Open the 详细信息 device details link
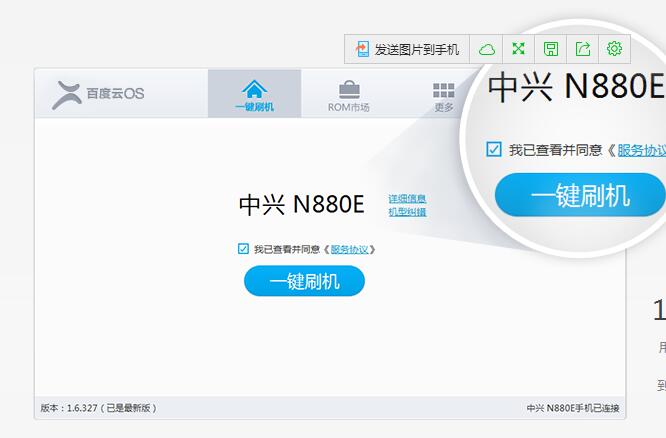Viewport: 666px width, 438px height. (407, 198)
